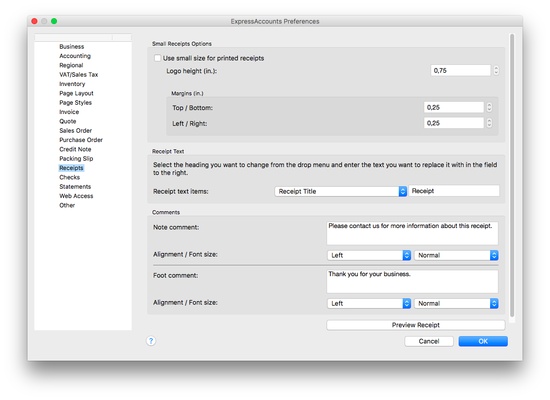Select the Accounting preferences section
This screenshot has width=550, height=400.
[x=75, y=56]
